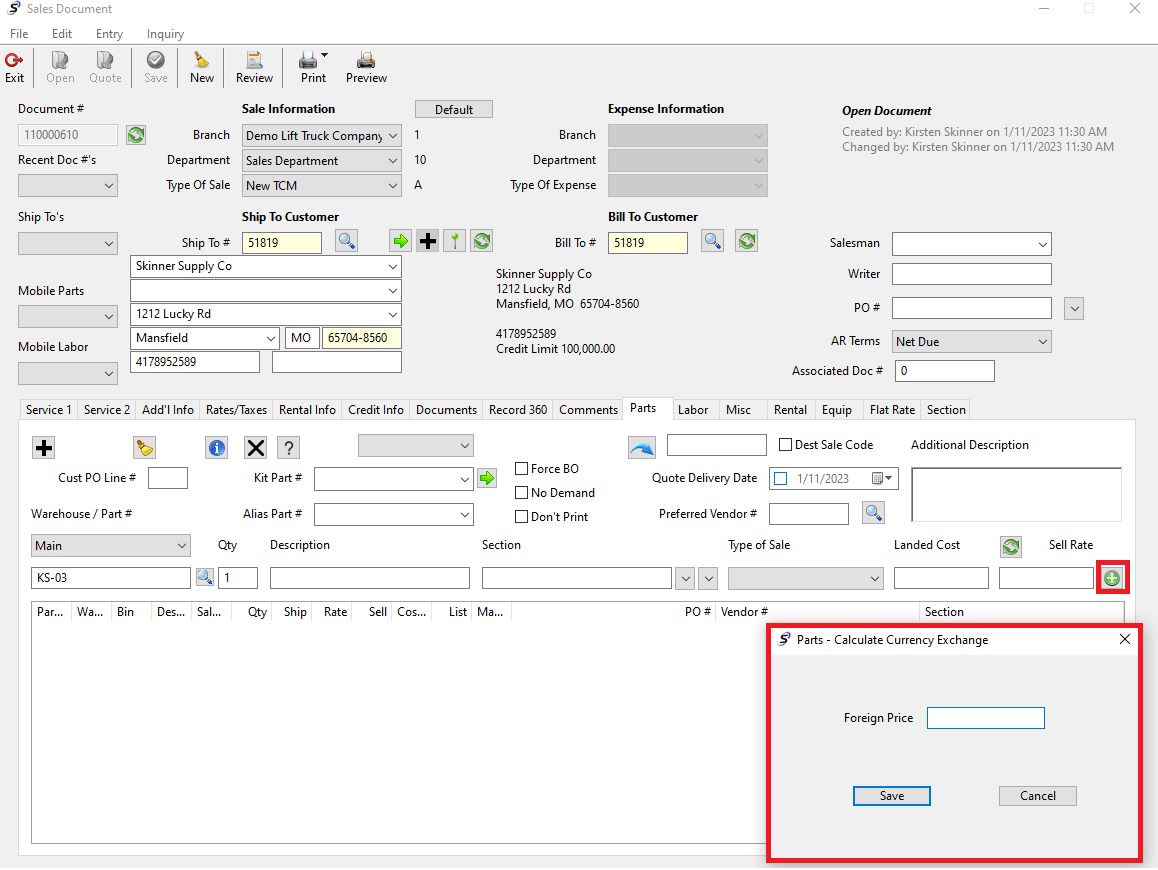The image size is (1158, 870).
Task: Click the Additional Description text box
Action: point(1016,494)
